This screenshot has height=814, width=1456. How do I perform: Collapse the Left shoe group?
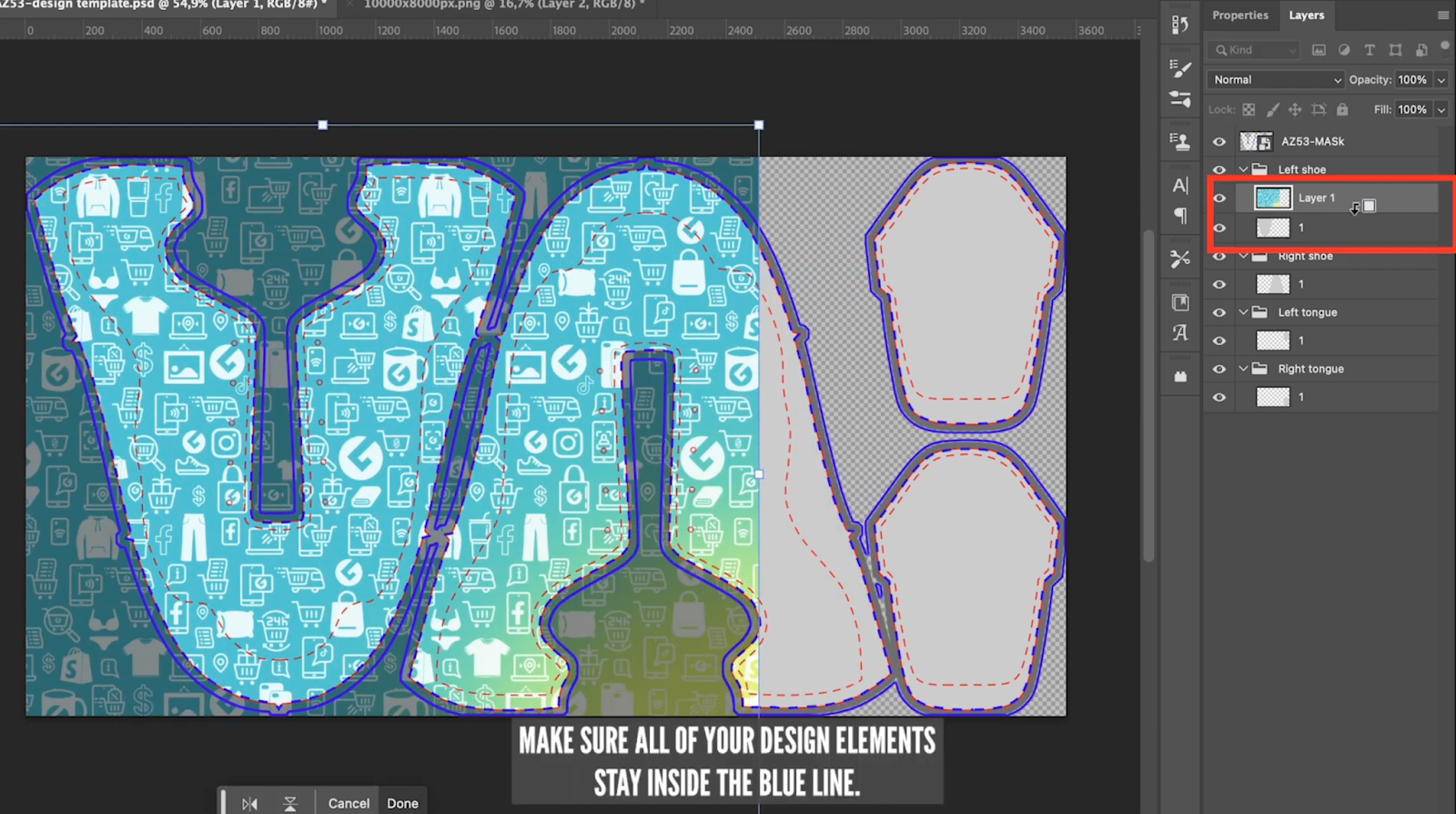click(x=1243, y=169)
